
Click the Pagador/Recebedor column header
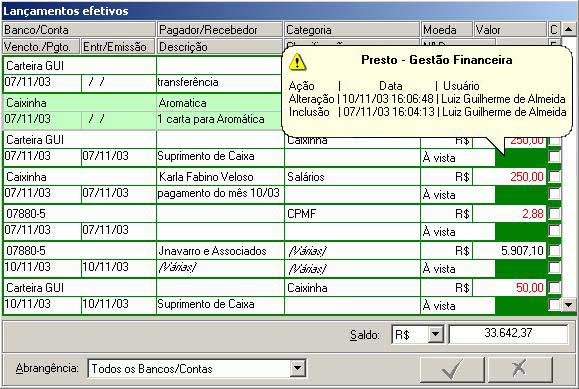pyautogui.click(x=220, y=30)
